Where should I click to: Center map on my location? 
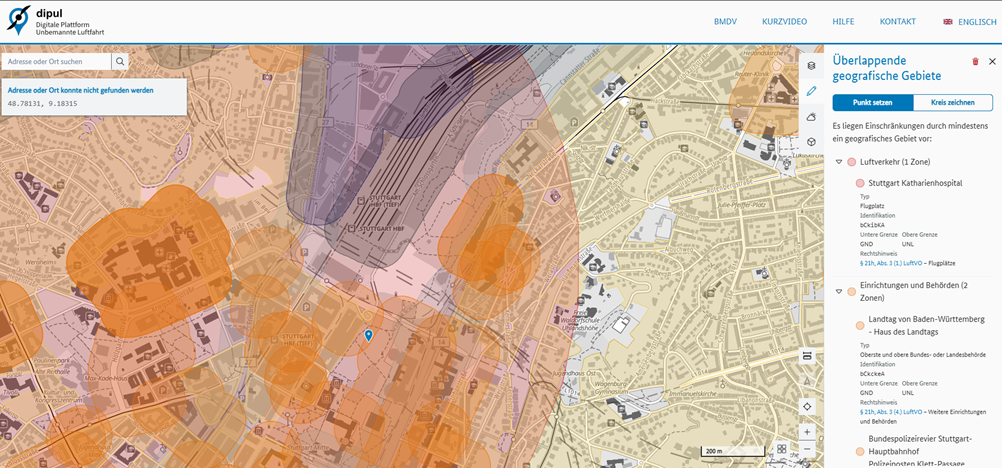click(x=807, y=406)
